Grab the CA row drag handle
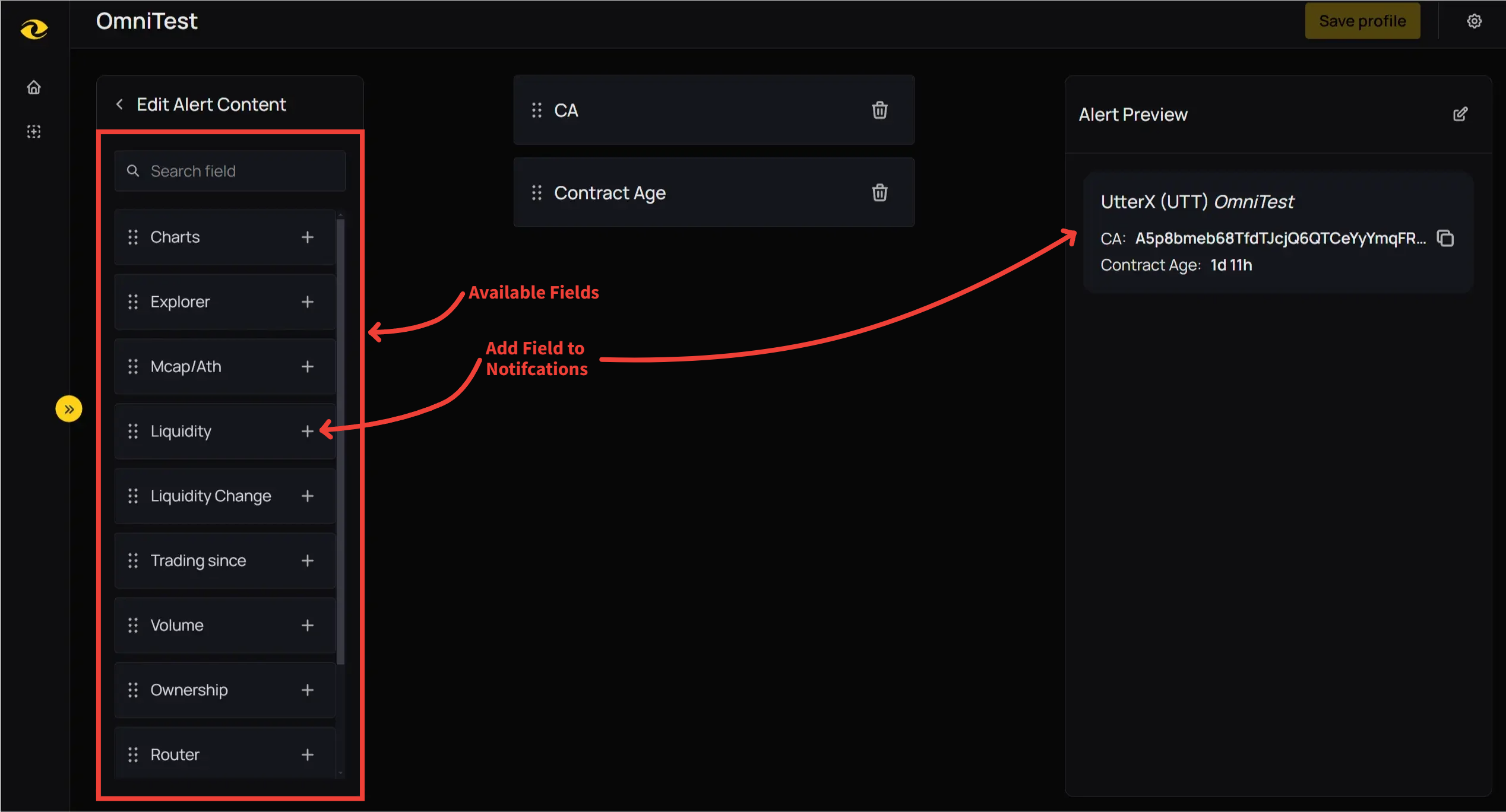 click(537, 110)
